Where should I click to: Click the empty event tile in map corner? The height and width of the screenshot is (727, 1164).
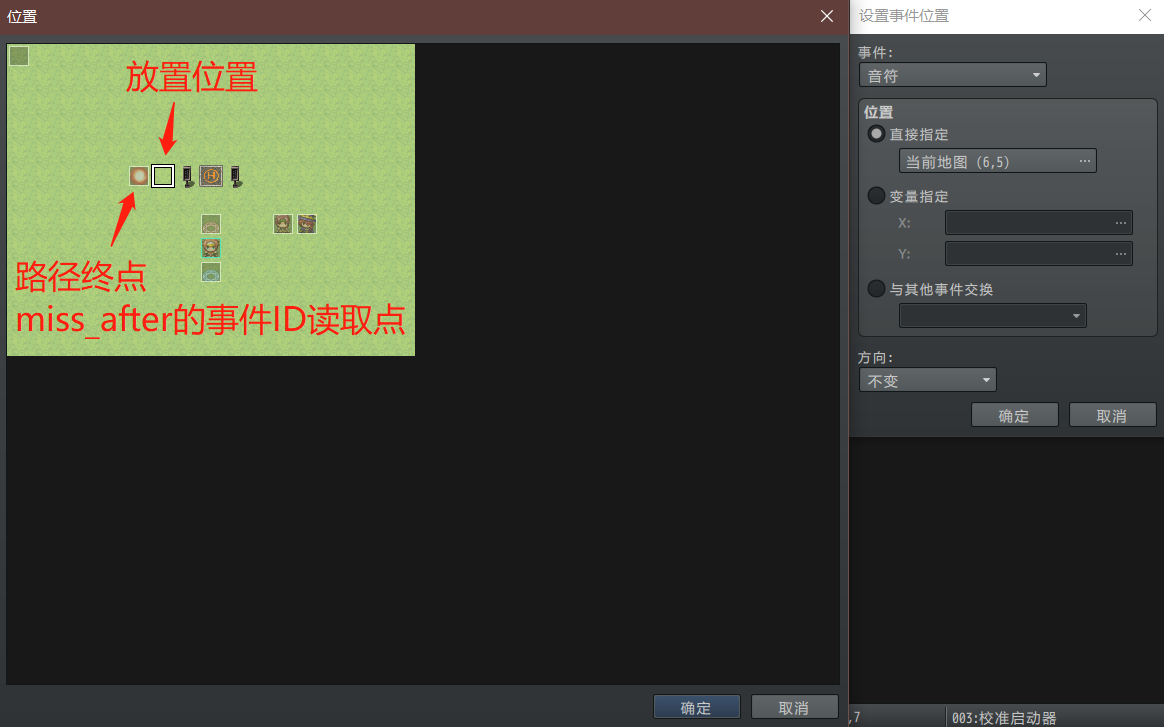[19, 56]
